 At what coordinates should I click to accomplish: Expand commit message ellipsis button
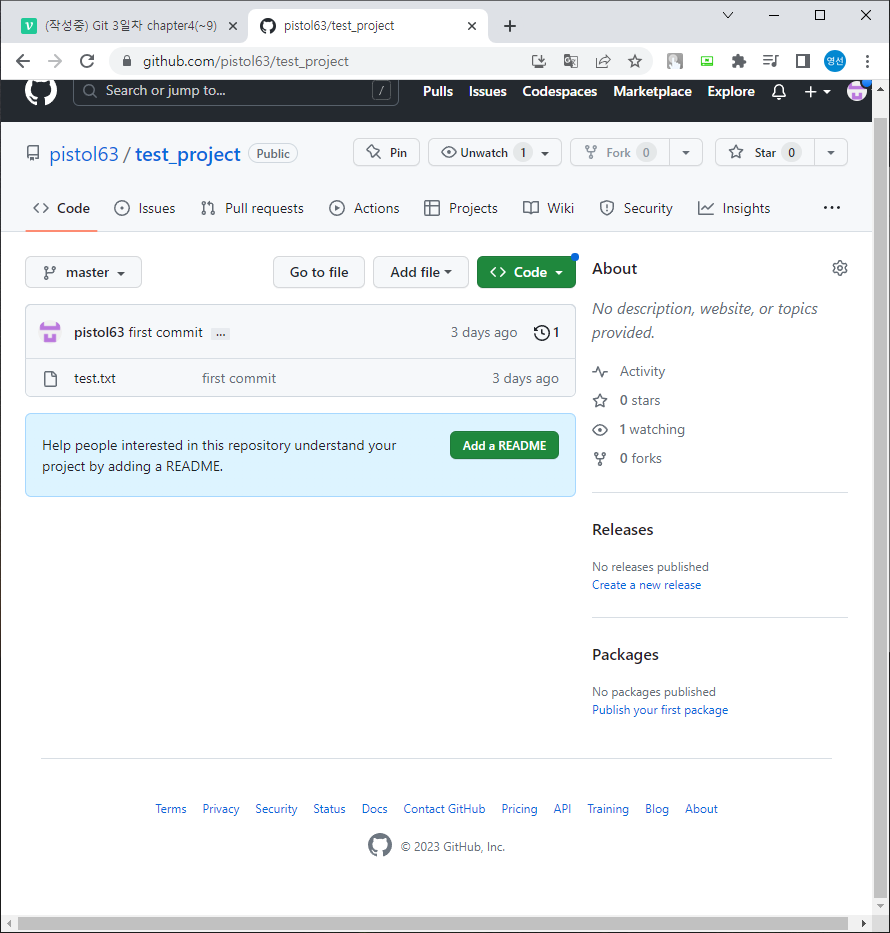pyautogui.click(x=221, y=334)
